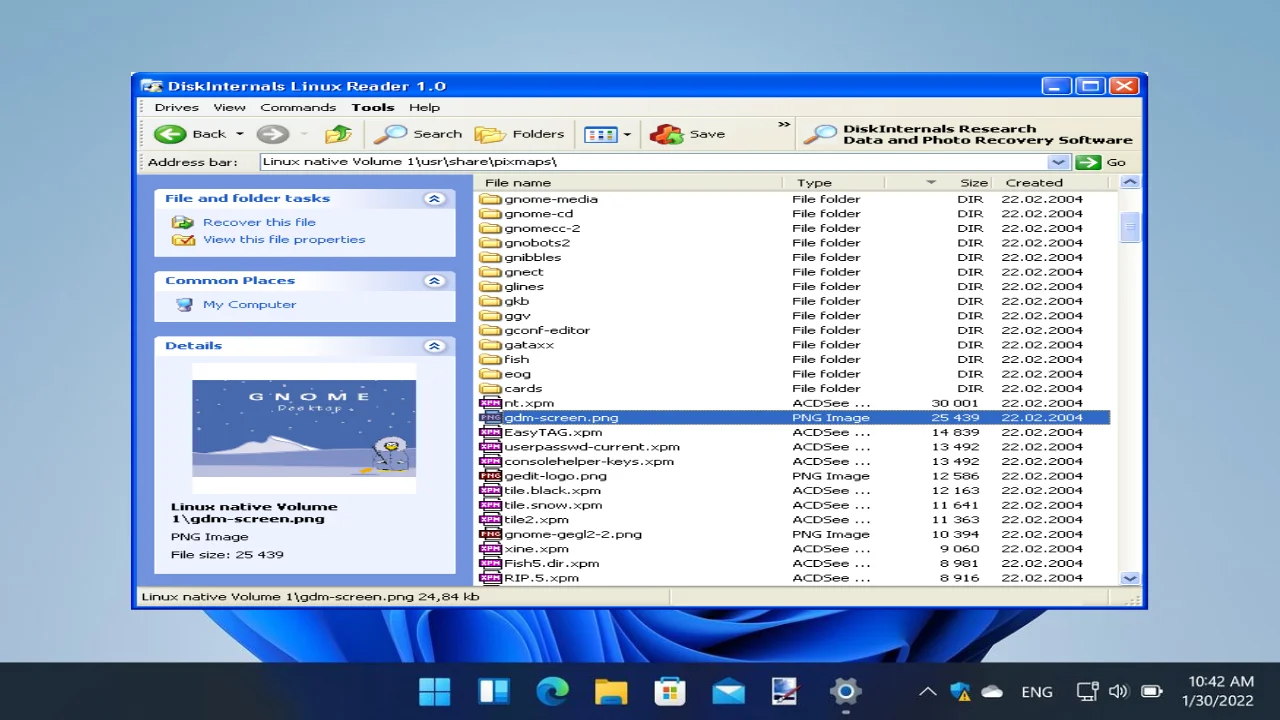Click the Folders toolbar icon
This screenshot has width=1280, height=720.
490,134
